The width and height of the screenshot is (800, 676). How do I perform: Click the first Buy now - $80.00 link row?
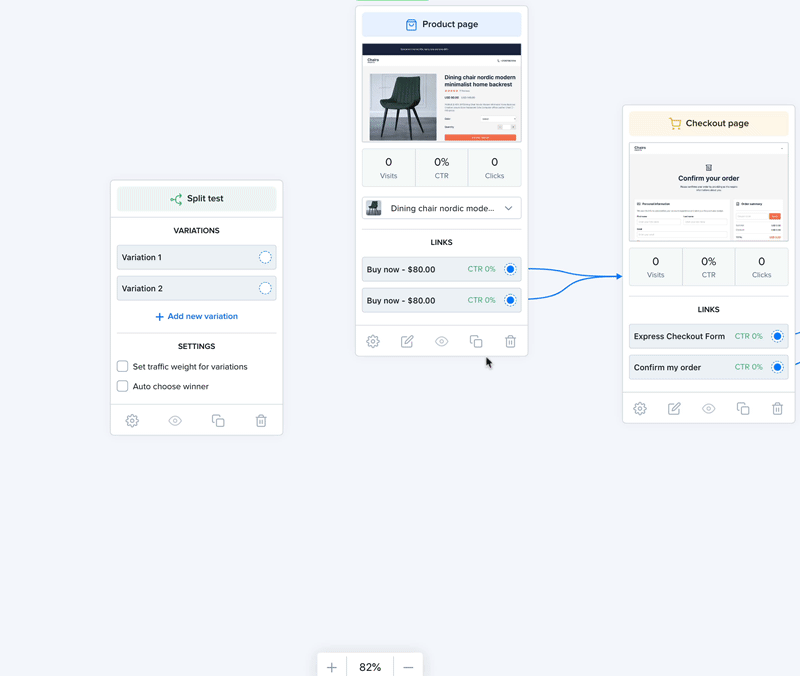click(x=441, y=269)
